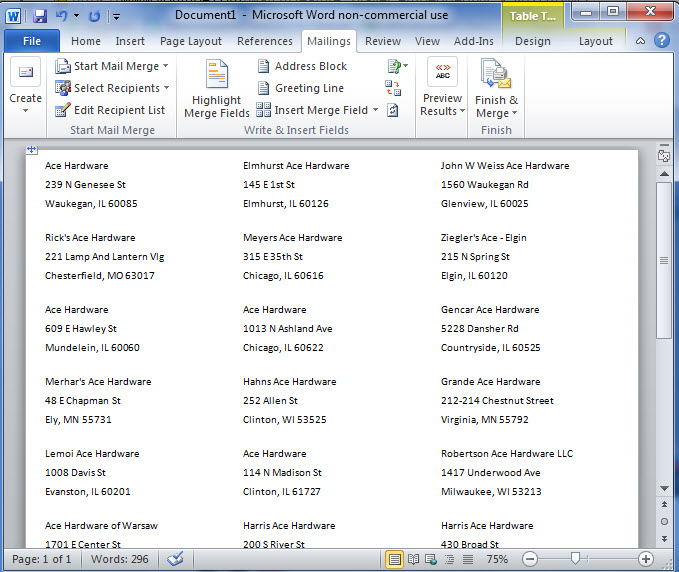
Task: Click the Save icon in the quick access toolbar
Action: pos(40,16)
